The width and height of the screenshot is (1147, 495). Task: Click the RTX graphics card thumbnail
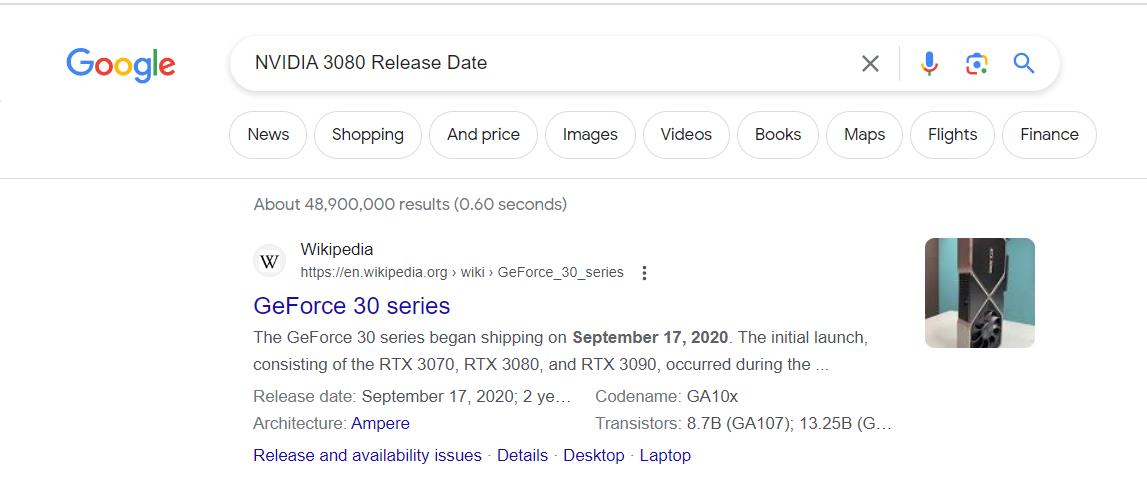[979, 293]
